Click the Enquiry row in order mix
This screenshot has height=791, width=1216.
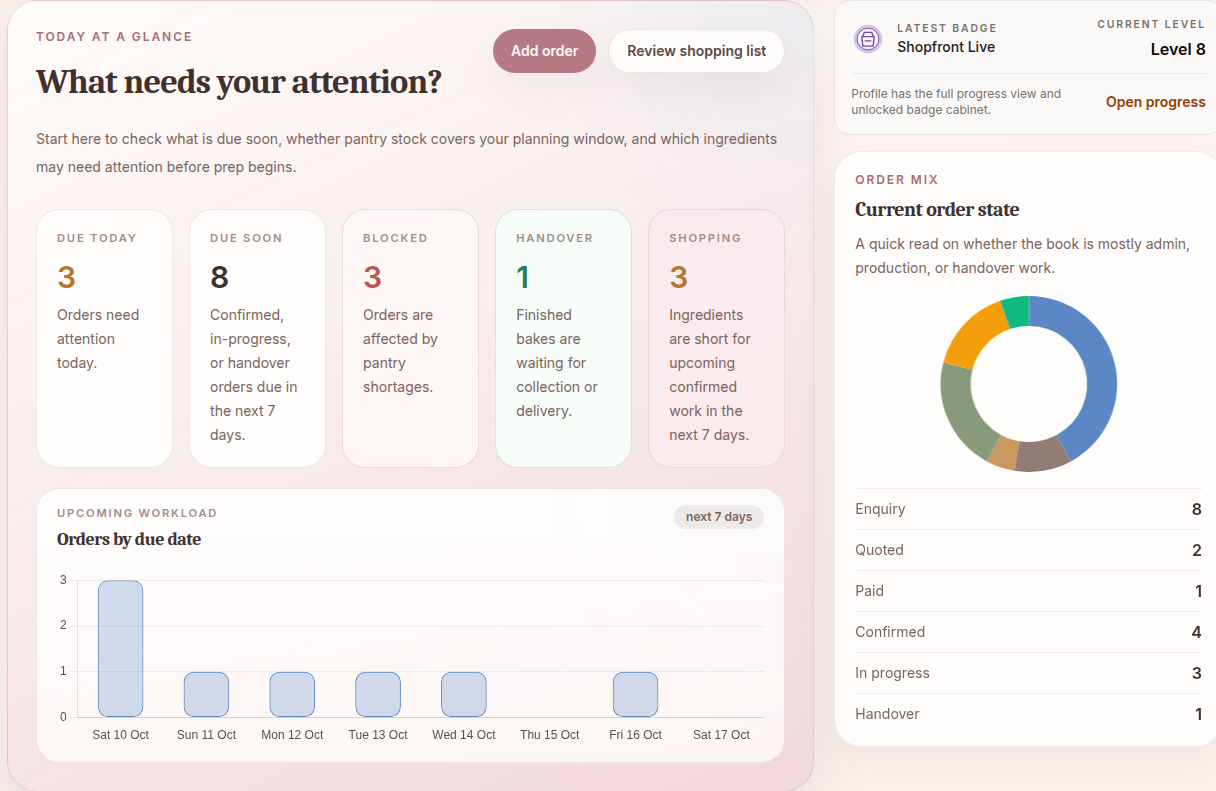(1028, 509)
